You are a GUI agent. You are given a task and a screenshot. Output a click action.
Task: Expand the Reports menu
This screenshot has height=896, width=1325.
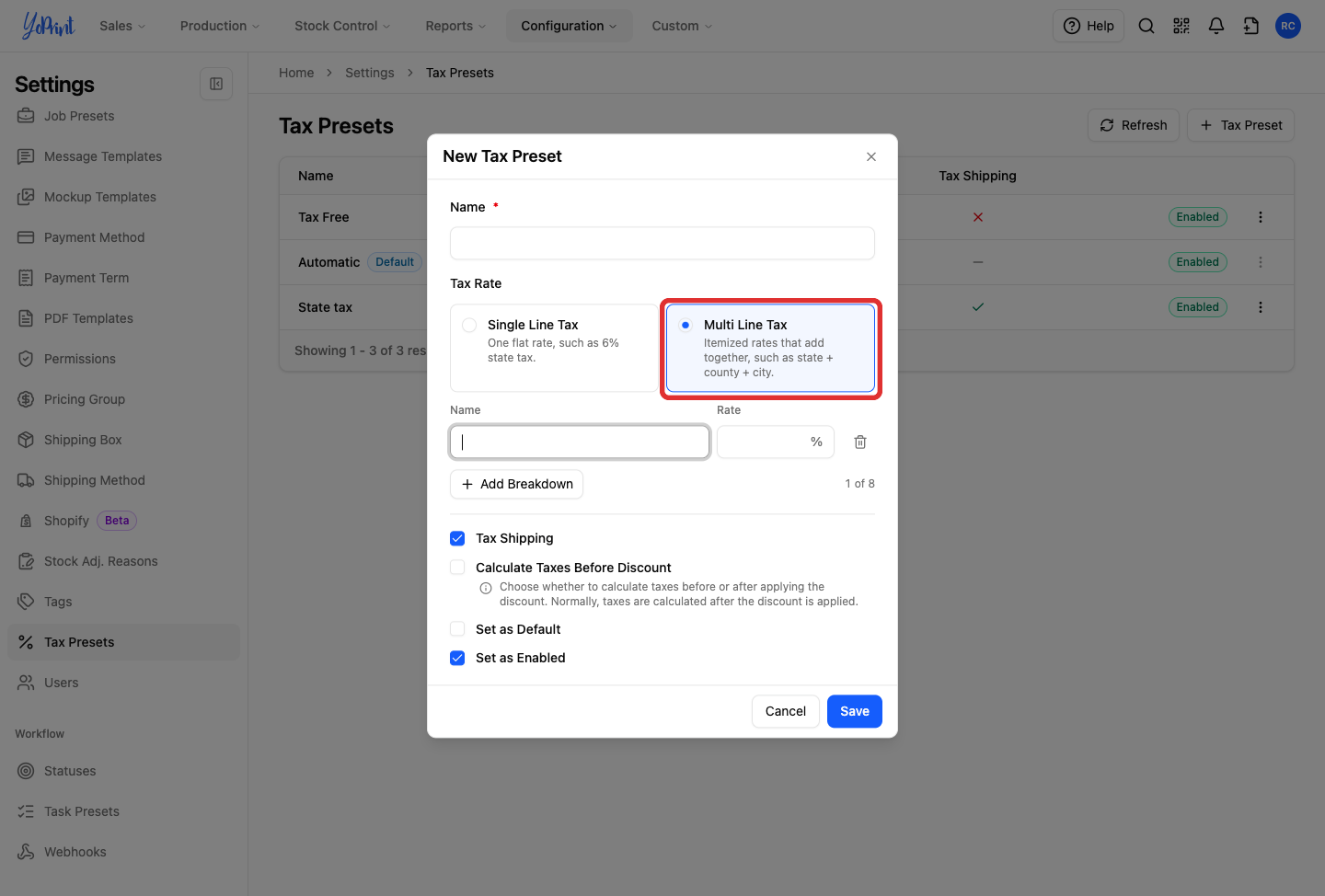pyautogui.click(x=455, y=26)
